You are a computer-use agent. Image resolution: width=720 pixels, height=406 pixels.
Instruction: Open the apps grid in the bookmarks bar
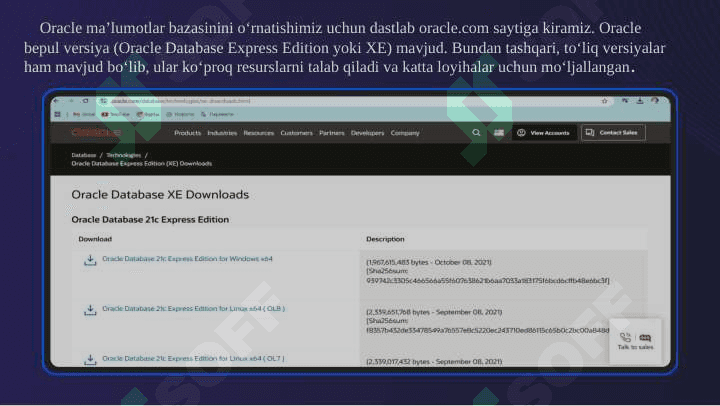[x=57, y=114]
